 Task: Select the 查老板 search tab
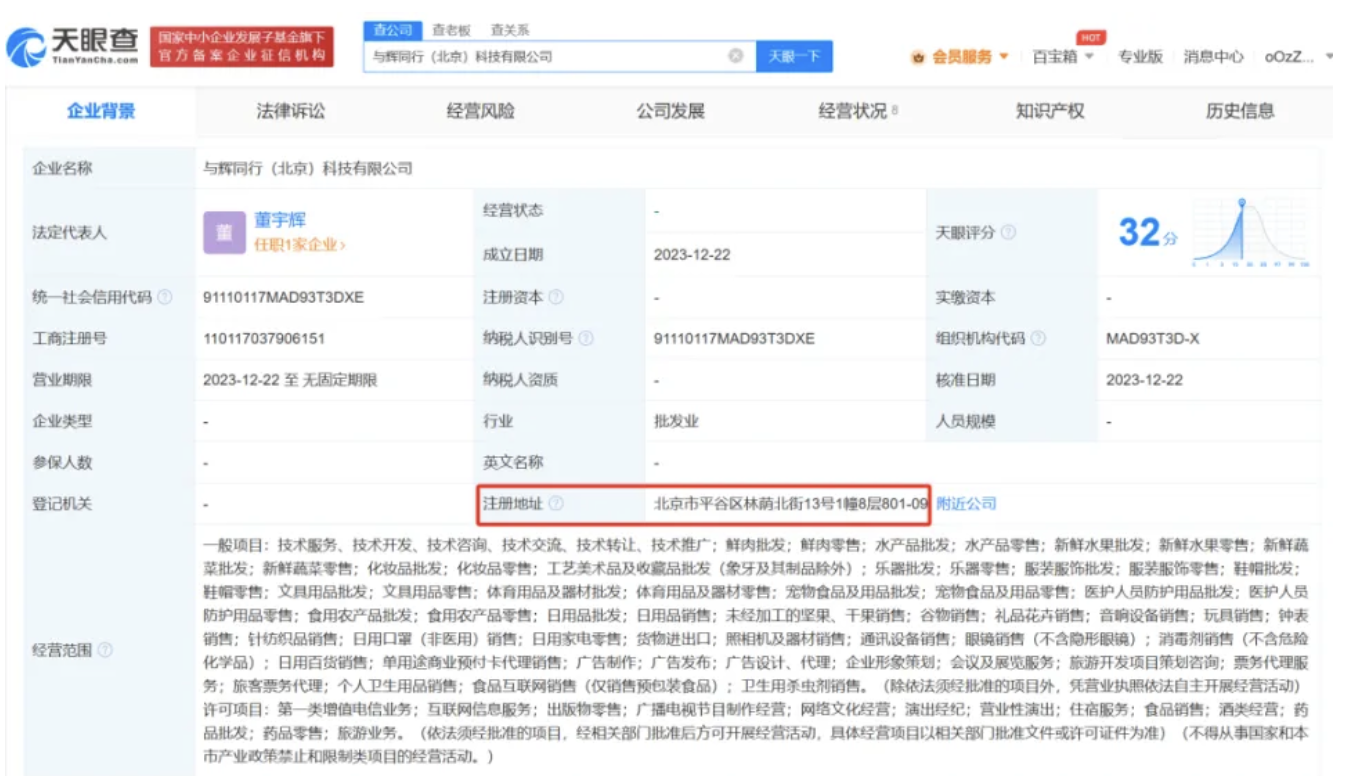450,31
